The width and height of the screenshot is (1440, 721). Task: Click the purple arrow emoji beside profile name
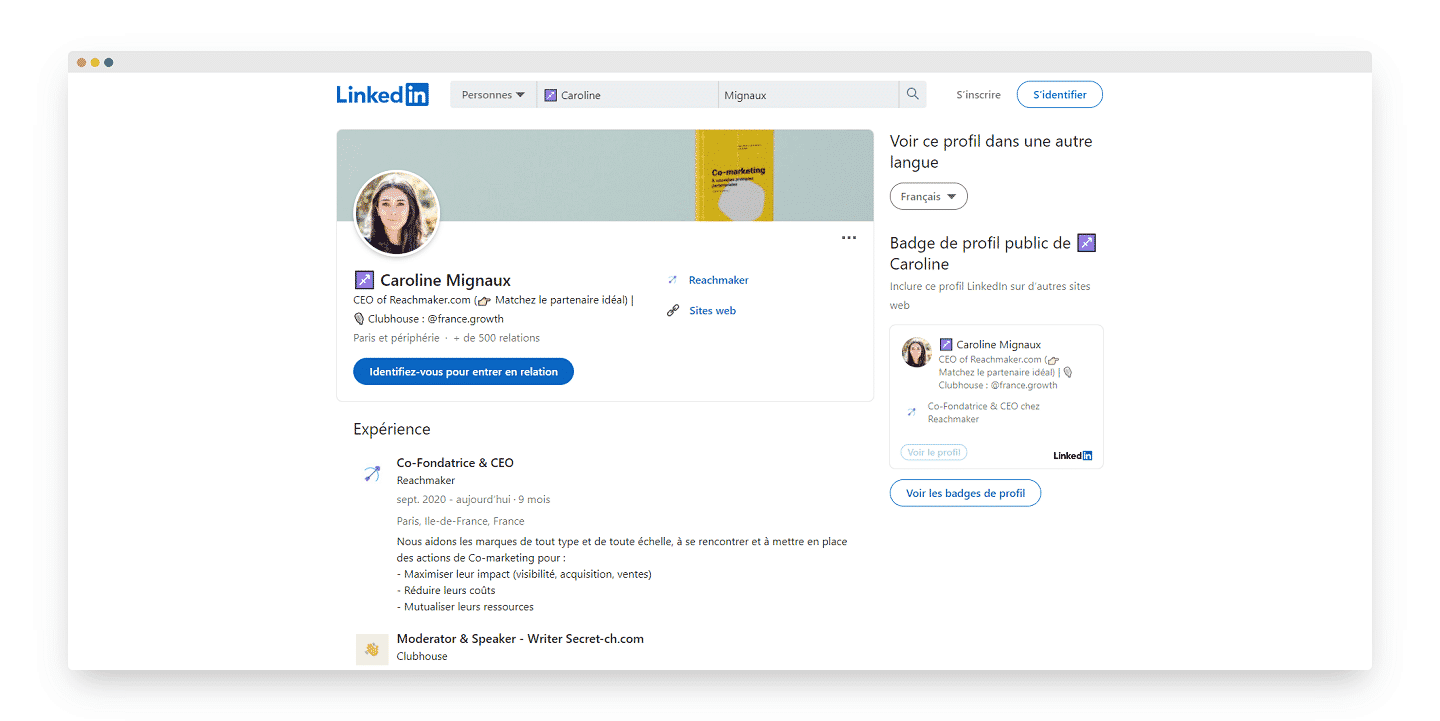(364, 280)
